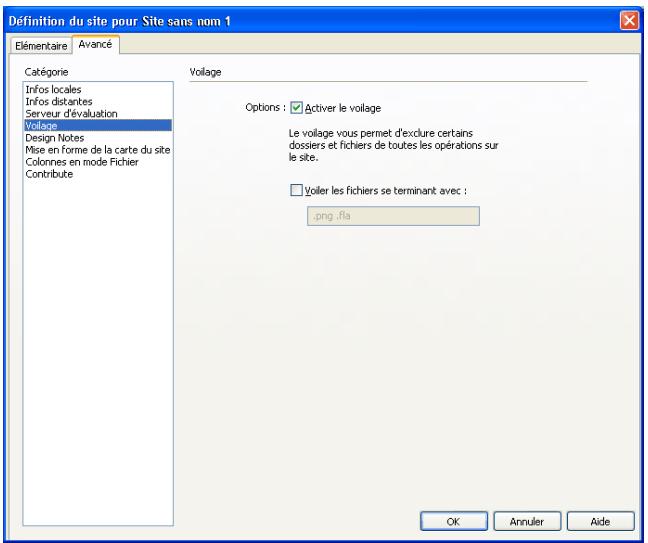Switch to the Elémentaire tab
The height and width of the screenshot is (543, 648).
pos(40,45)
